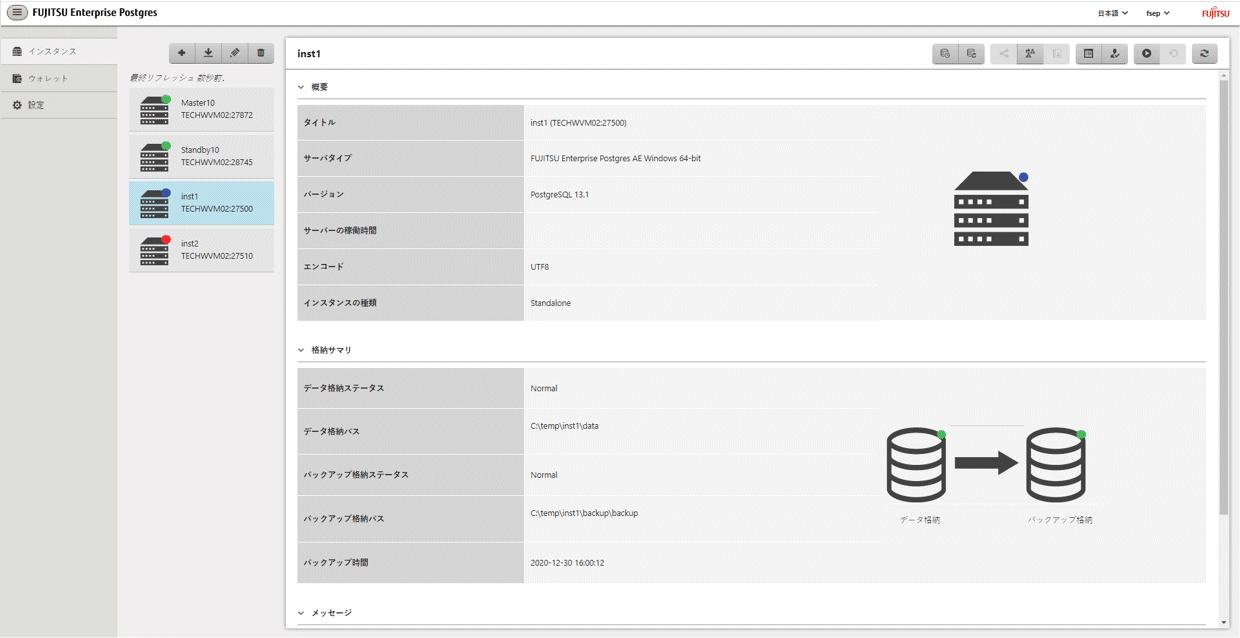Image resolution: width=1240 pixels, height=638 pixels.
Task: Select inst1 instance in list
Action: coord(201,203)
